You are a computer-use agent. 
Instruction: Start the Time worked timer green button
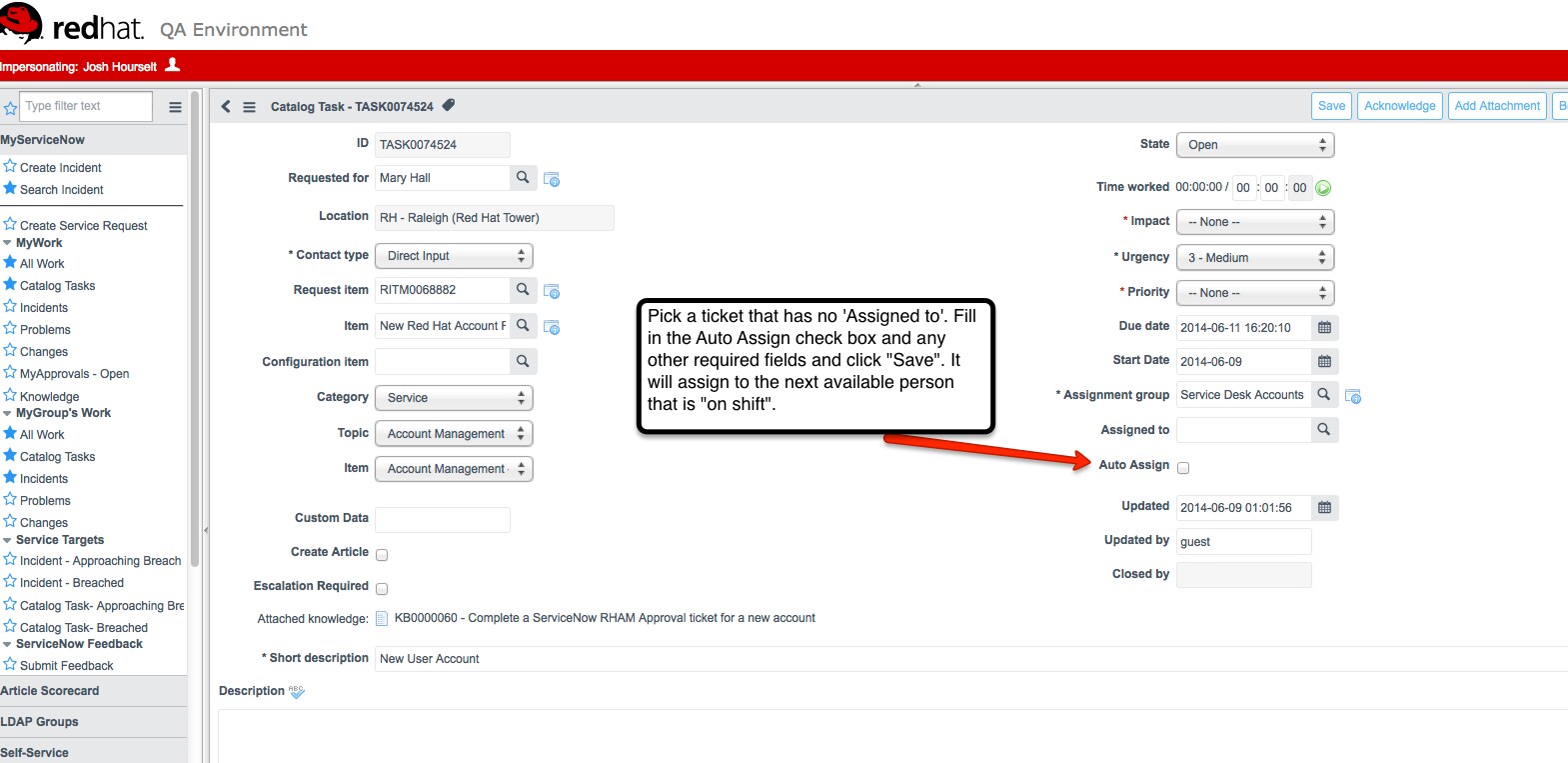(x=1323, y=188)
